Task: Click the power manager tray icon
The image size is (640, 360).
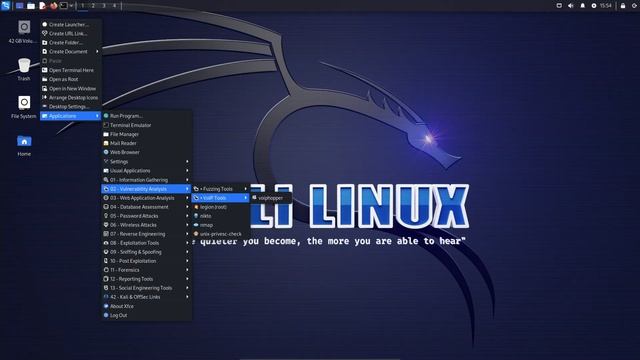Action: click(x=594, y=6)
